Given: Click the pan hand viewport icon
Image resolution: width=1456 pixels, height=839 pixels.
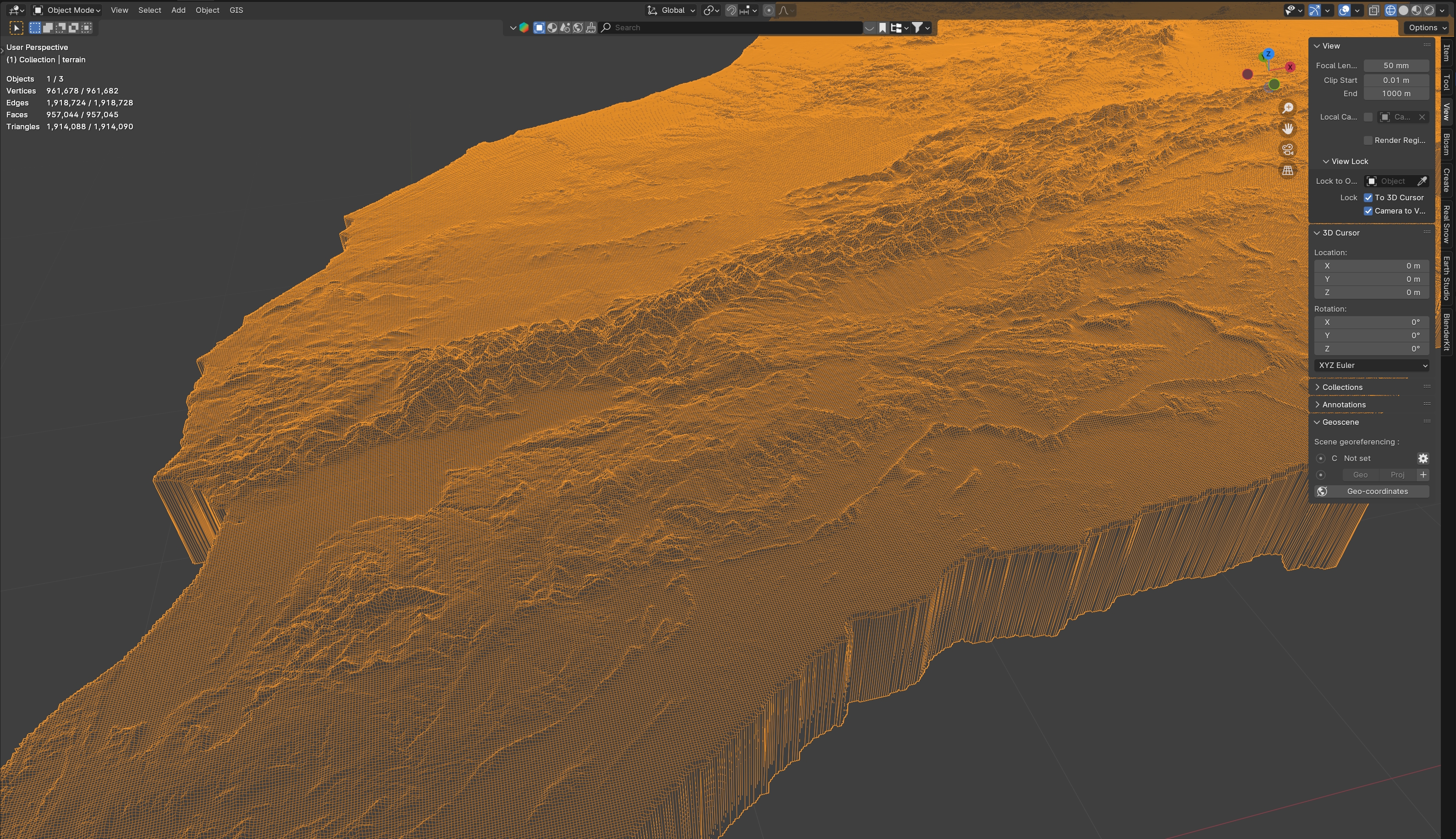Looking at the screenshot, I should [x=1287, y=129].
